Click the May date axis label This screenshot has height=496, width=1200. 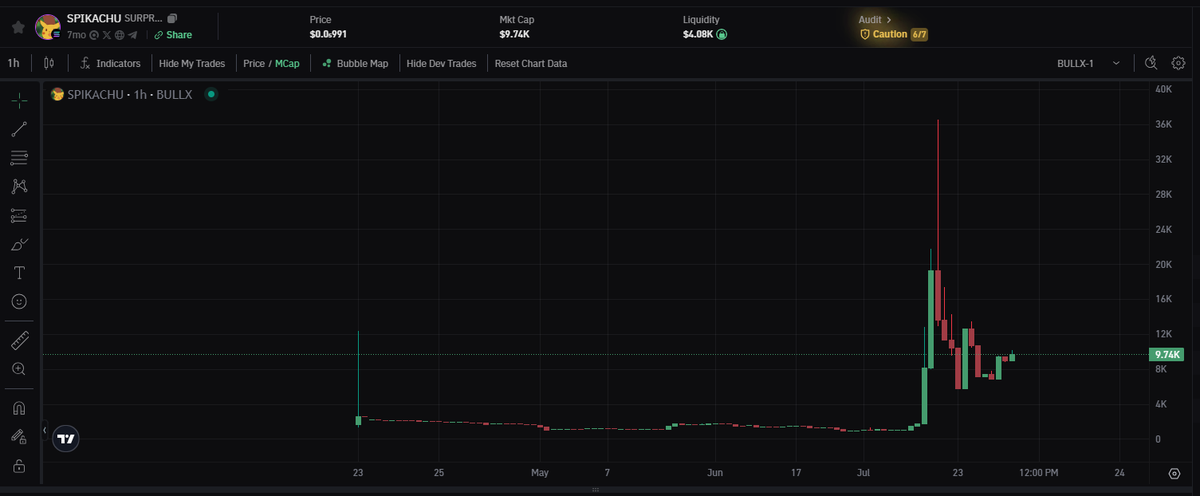point(540,472)
